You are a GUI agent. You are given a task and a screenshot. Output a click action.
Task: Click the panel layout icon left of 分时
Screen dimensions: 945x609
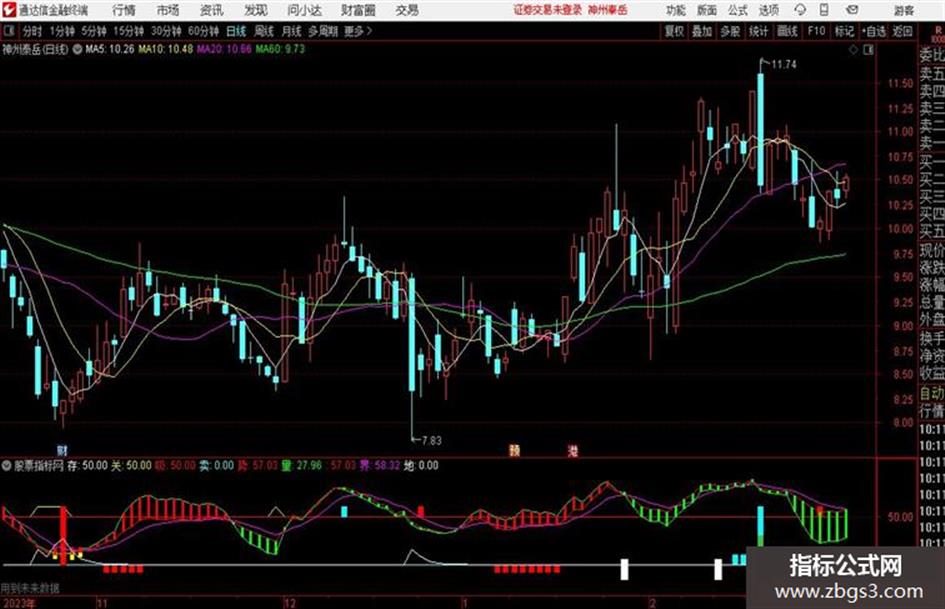point(8,31)
